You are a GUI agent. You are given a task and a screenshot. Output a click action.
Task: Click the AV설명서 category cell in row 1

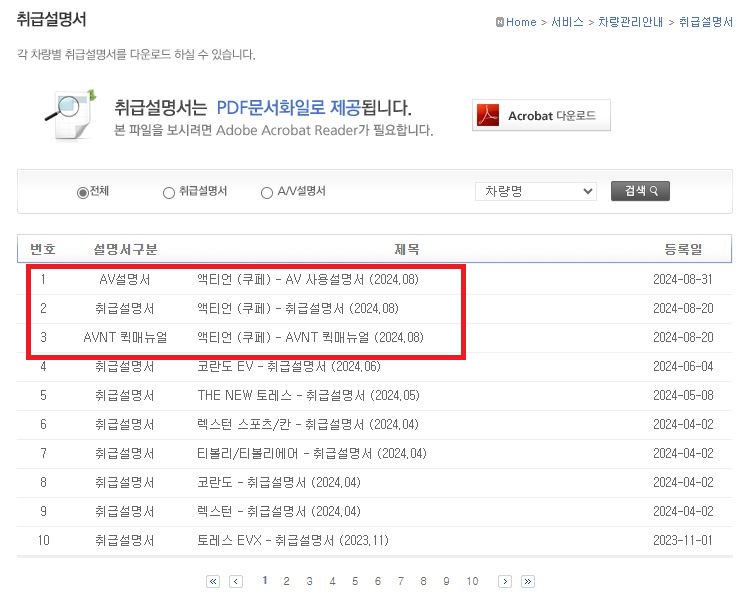coord(124,279)
